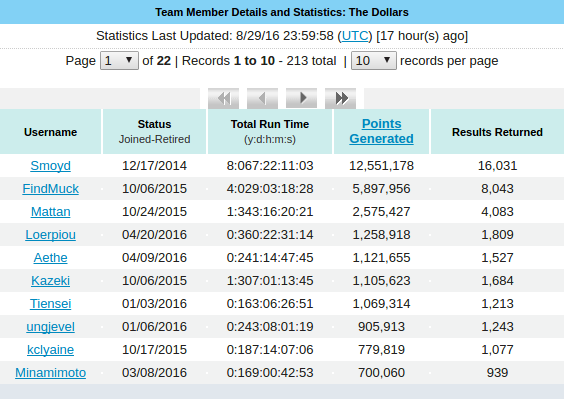Select the Aethe username link

[x=50, y=258]
